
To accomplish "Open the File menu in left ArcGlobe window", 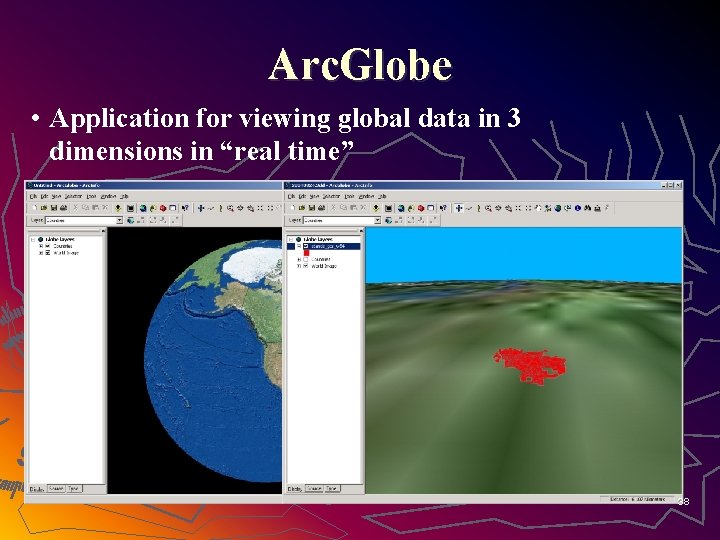I will [x=33, y=196].
